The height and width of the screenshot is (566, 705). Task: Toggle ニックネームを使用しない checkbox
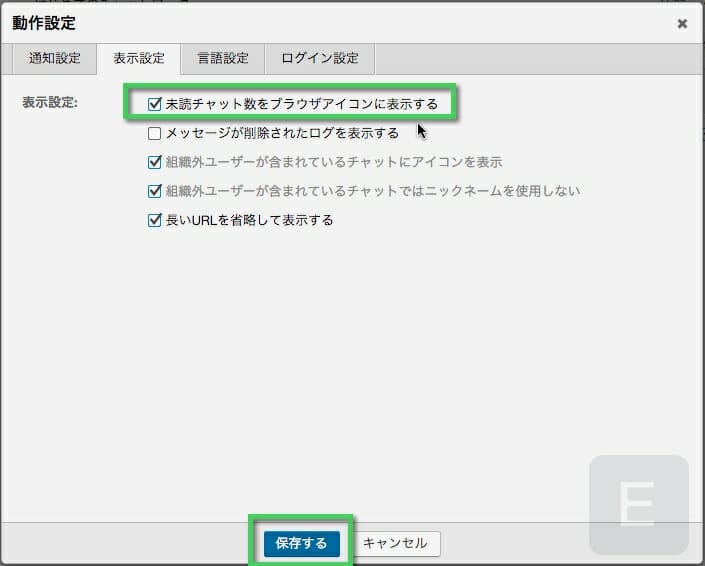click(154, 191)
